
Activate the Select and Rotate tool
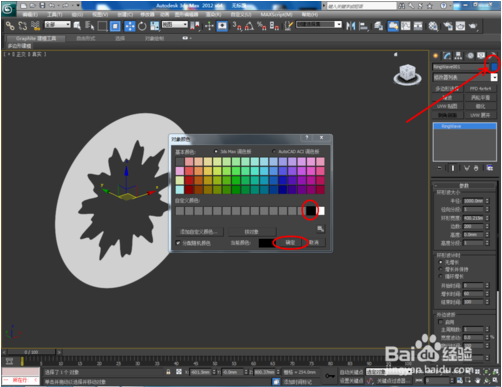pos(142,26)
